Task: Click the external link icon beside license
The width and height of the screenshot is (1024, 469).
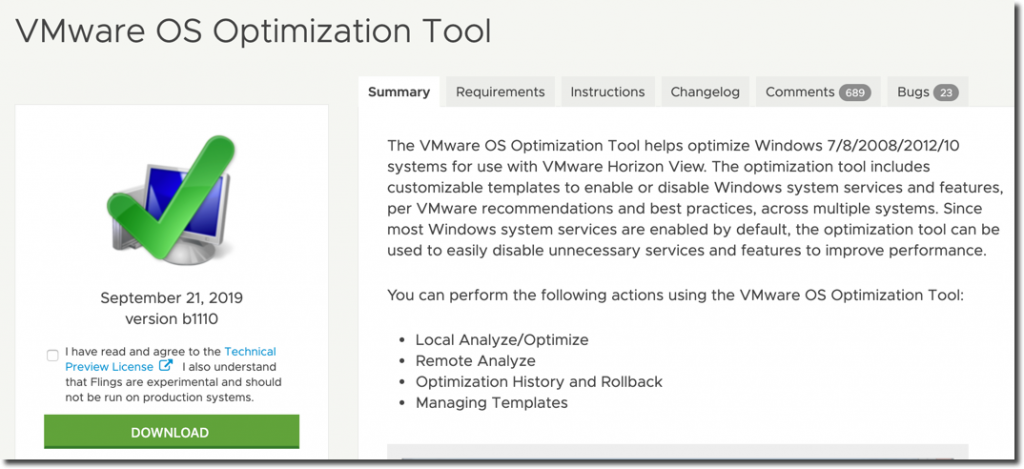Action: (167, 367)
